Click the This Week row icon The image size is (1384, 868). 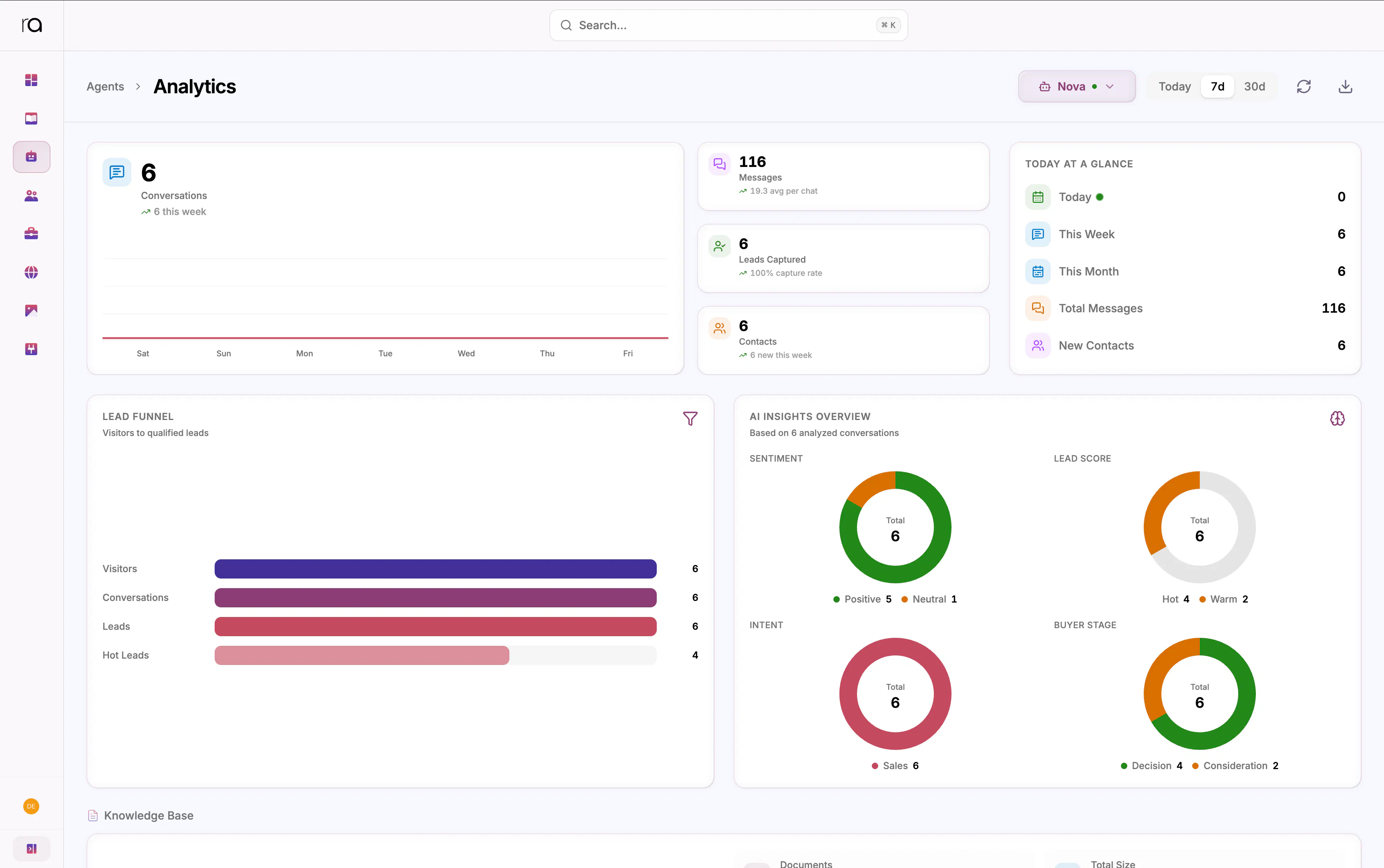1038,234
